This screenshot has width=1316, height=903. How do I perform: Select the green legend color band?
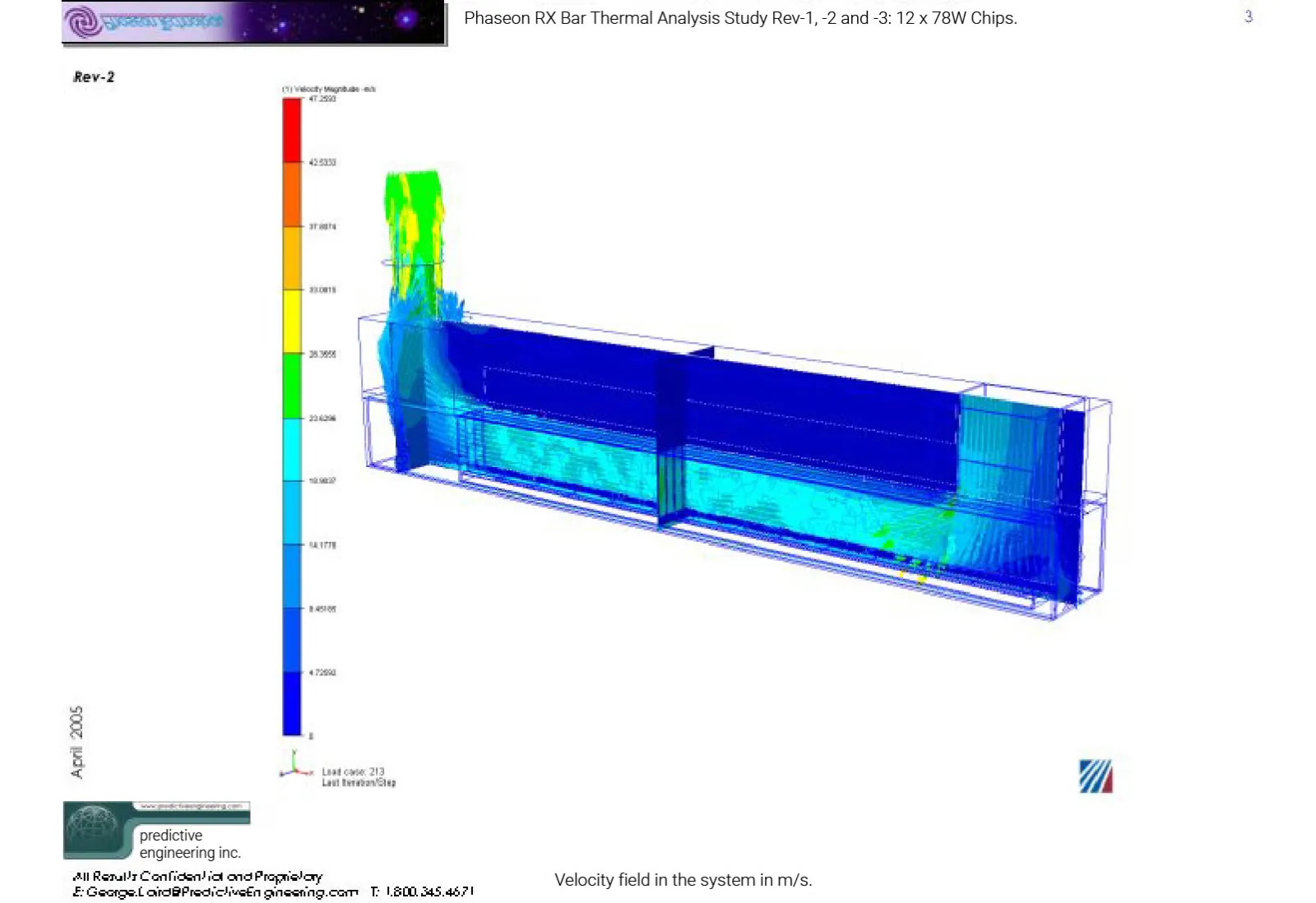(x=292, y=386)
